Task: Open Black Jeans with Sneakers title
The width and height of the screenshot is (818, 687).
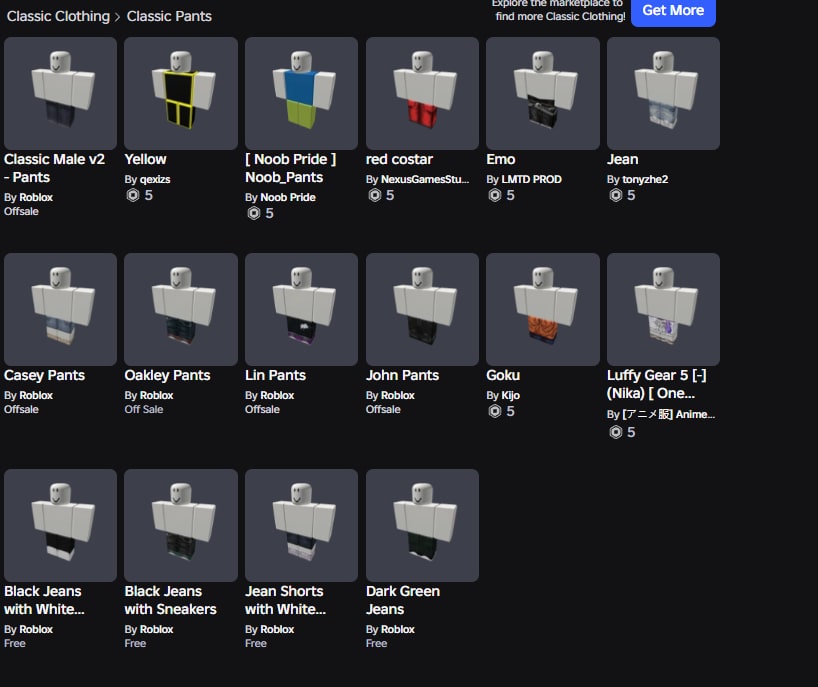Action: [171, 600]
